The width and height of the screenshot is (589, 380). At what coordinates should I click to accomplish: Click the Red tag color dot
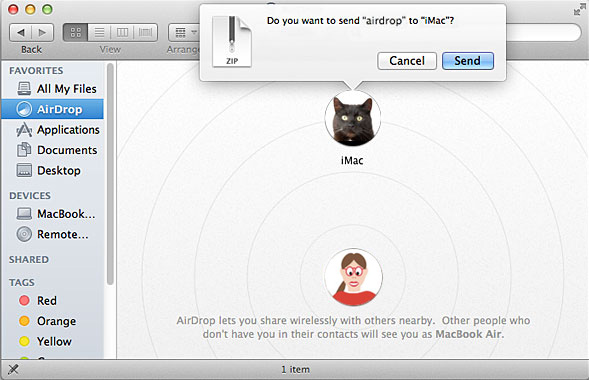pos(24,300)
